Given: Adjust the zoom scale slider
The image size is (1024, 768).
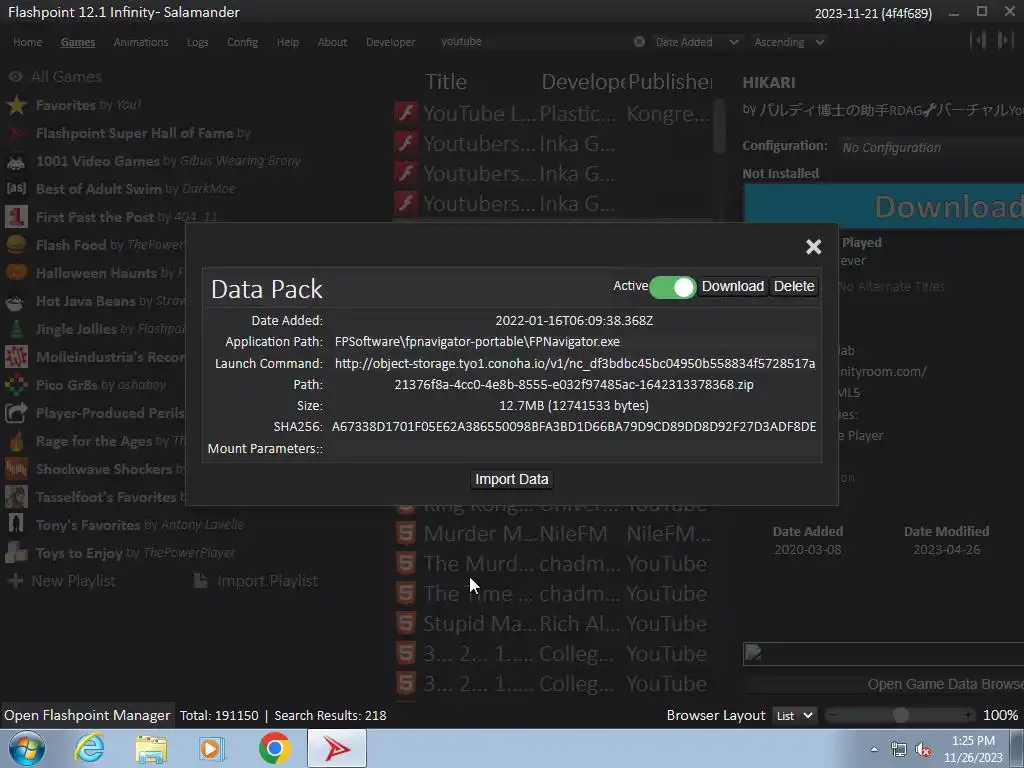Looking at the screenshot, I should tap(900, 716).
